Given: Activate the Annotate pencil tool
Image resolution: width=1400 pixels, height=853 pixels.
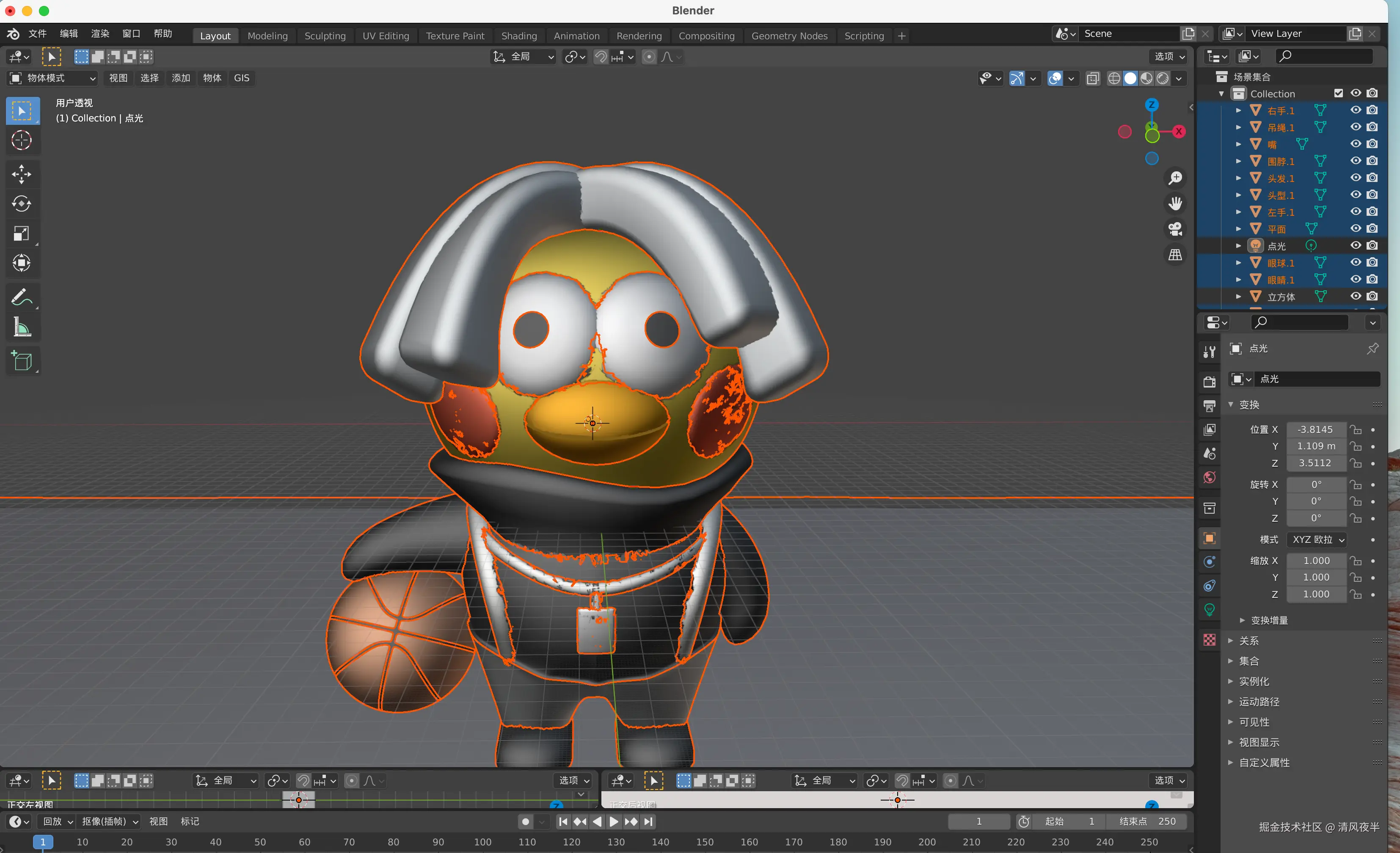Looking at the screenshot, I should (22, 297).
